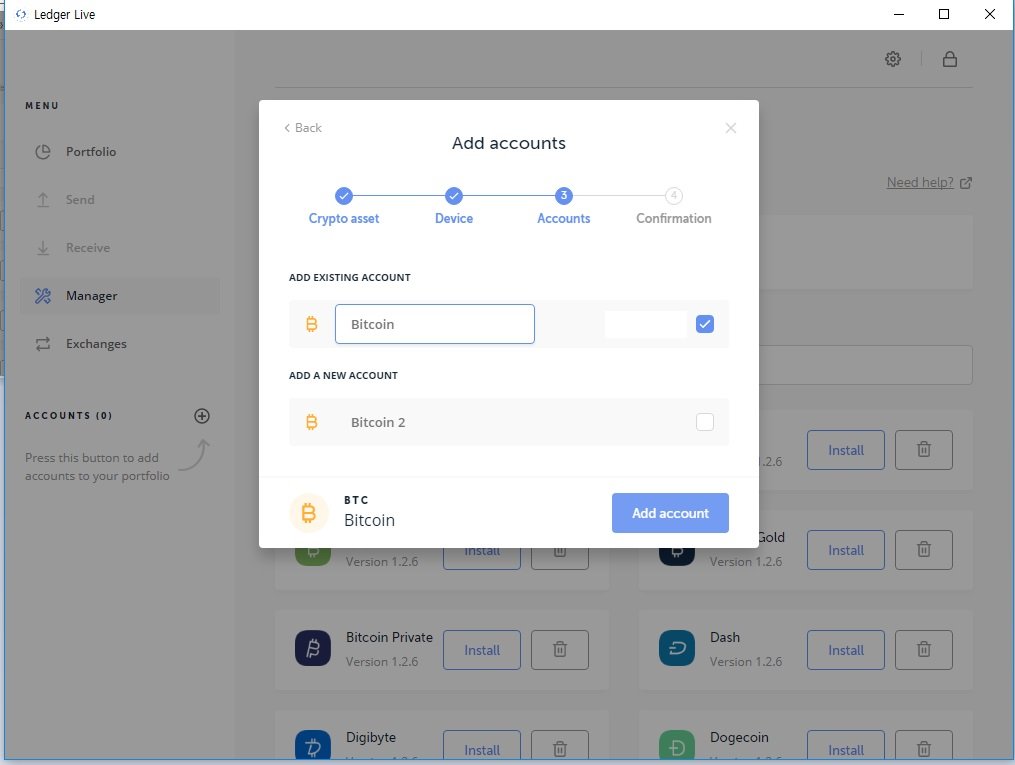Click the Crypto asset step
Viewport: 1015px width, 765px height.
click(344, 206)
